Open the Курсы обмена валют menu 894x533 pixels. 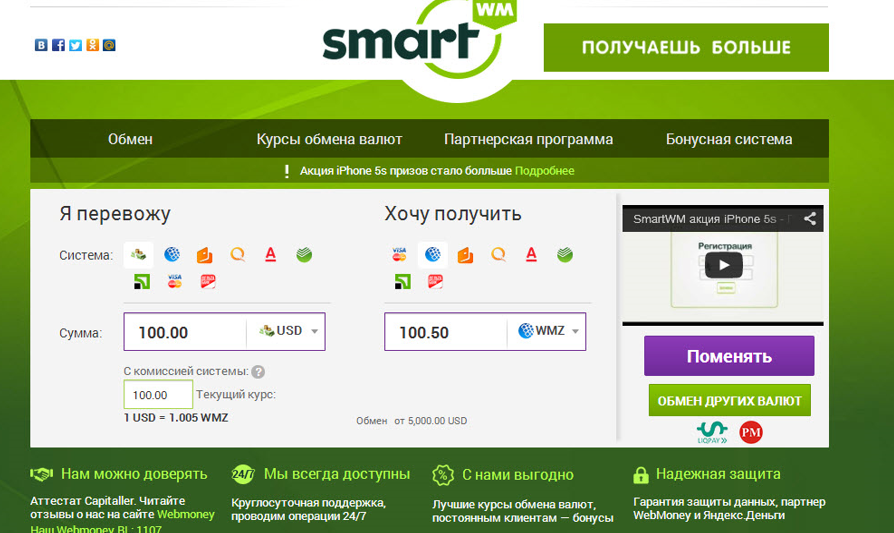click(329, 139)
